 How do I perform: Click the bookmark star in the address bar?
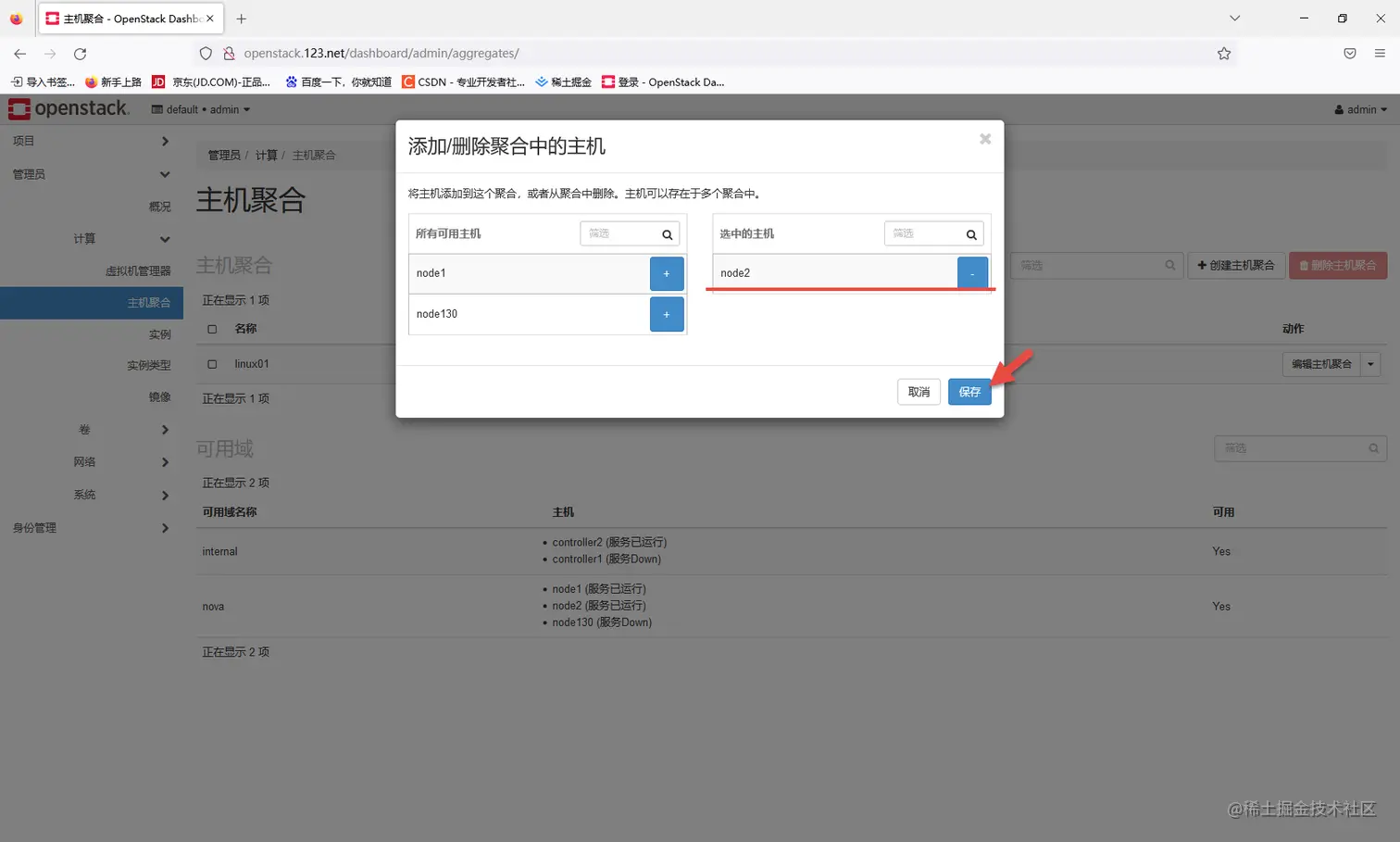(x=1224, y=53)
